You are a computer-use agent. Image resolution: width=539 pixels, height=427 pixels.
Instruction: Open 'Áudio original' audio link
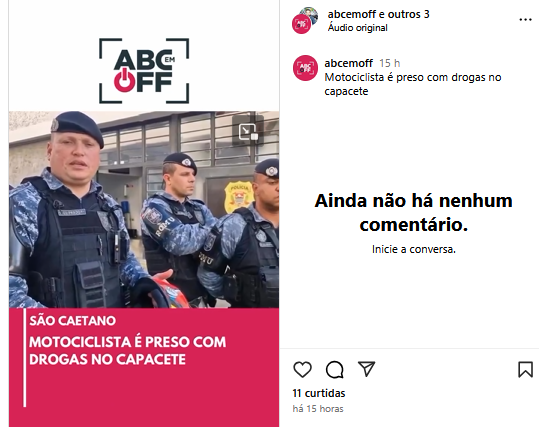tap(358, 28)
